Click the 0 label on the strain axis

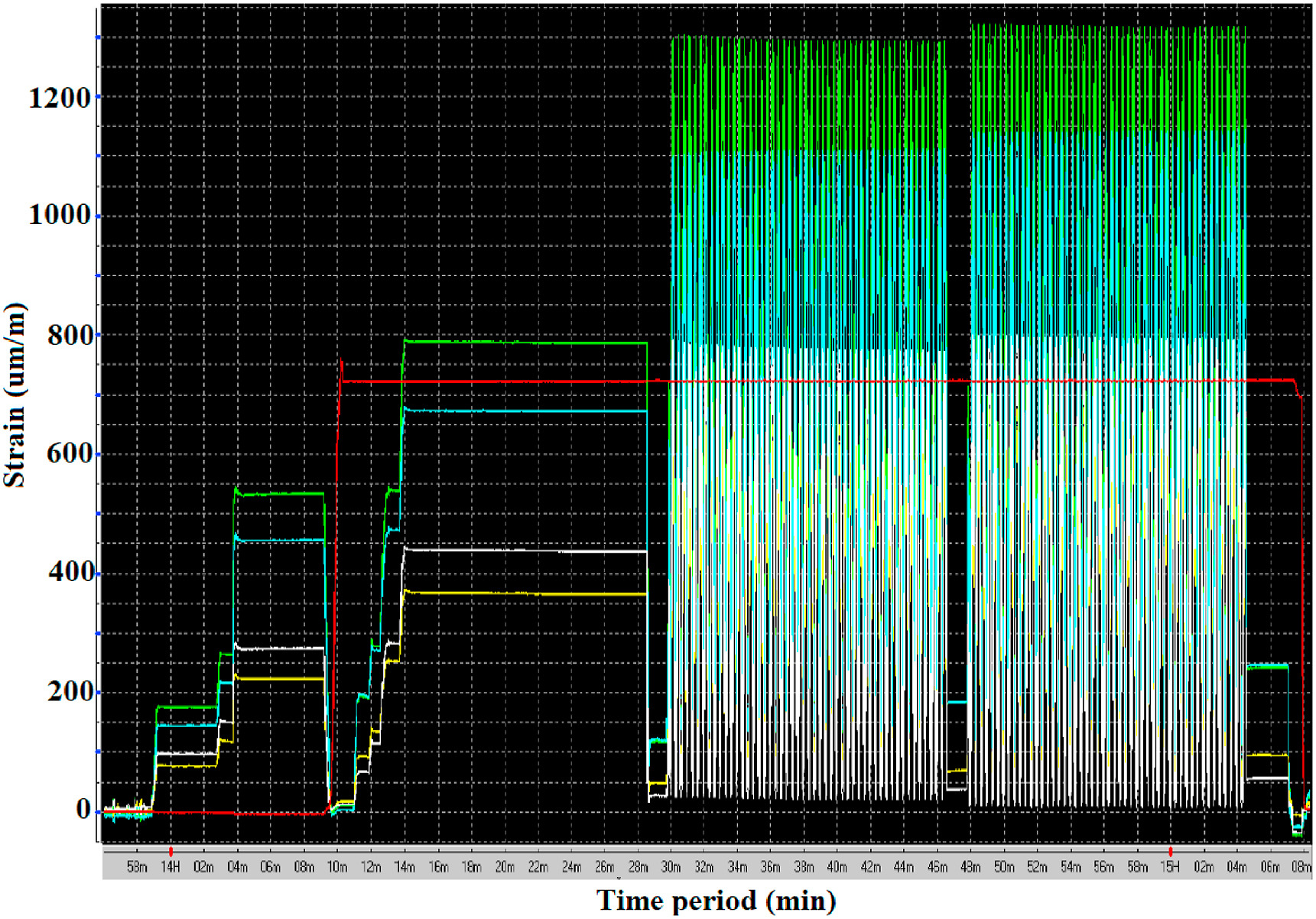tap(83, 809)
